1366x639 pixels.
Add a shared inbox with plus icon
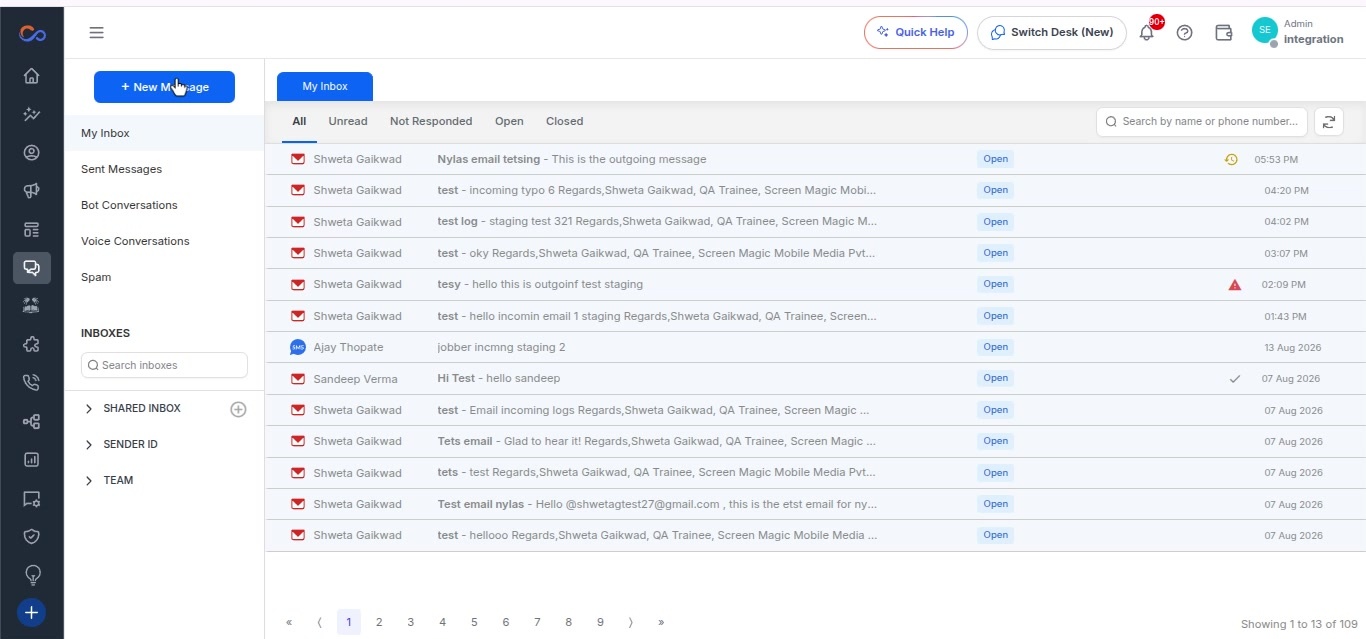click(x=238, y=409)
